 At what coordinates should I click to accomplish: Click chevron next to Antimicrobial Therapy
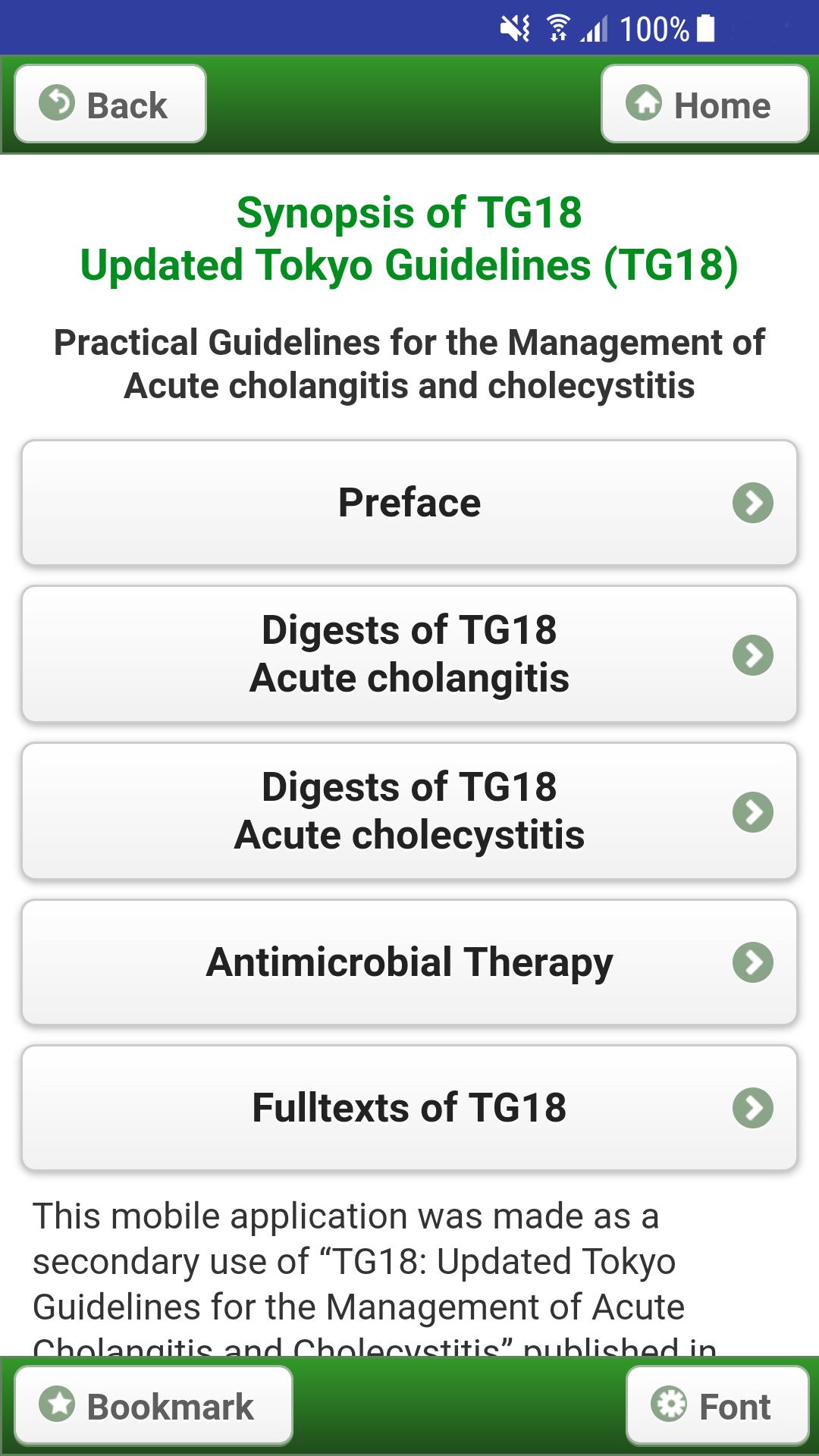(x=752, y=962)
